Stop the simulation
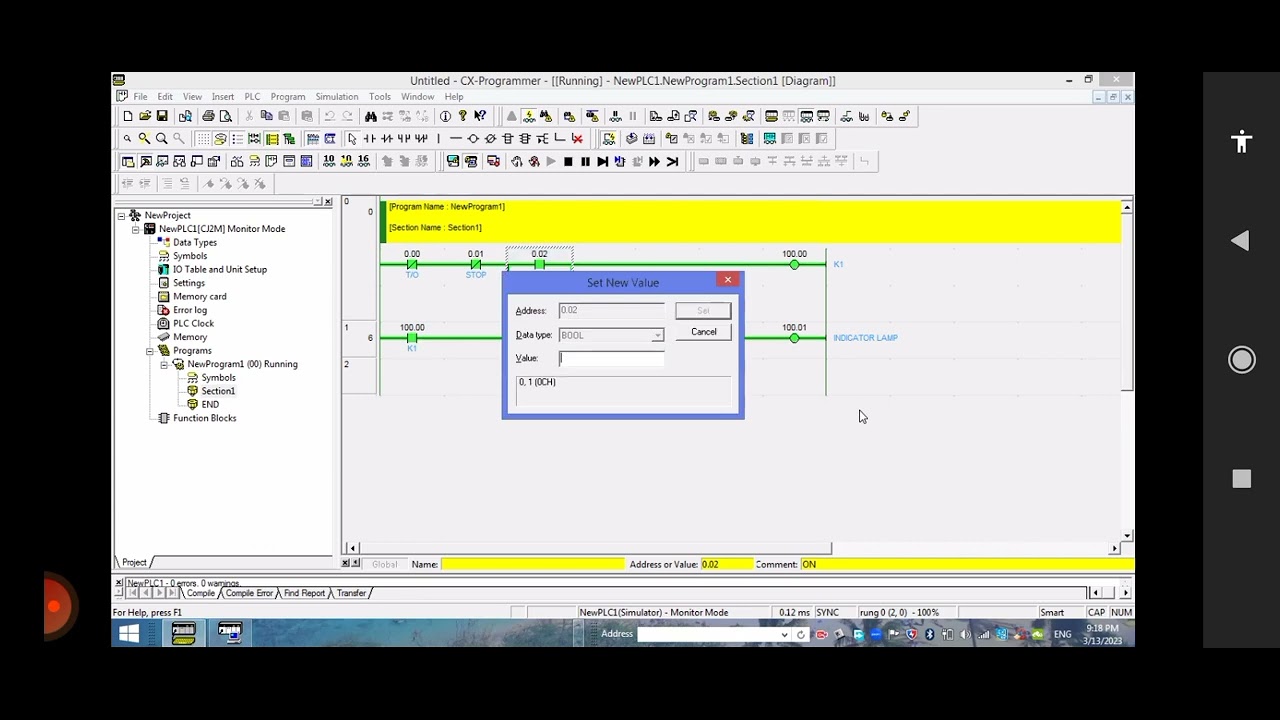The image size is (1280, 720). pos(568,161)
